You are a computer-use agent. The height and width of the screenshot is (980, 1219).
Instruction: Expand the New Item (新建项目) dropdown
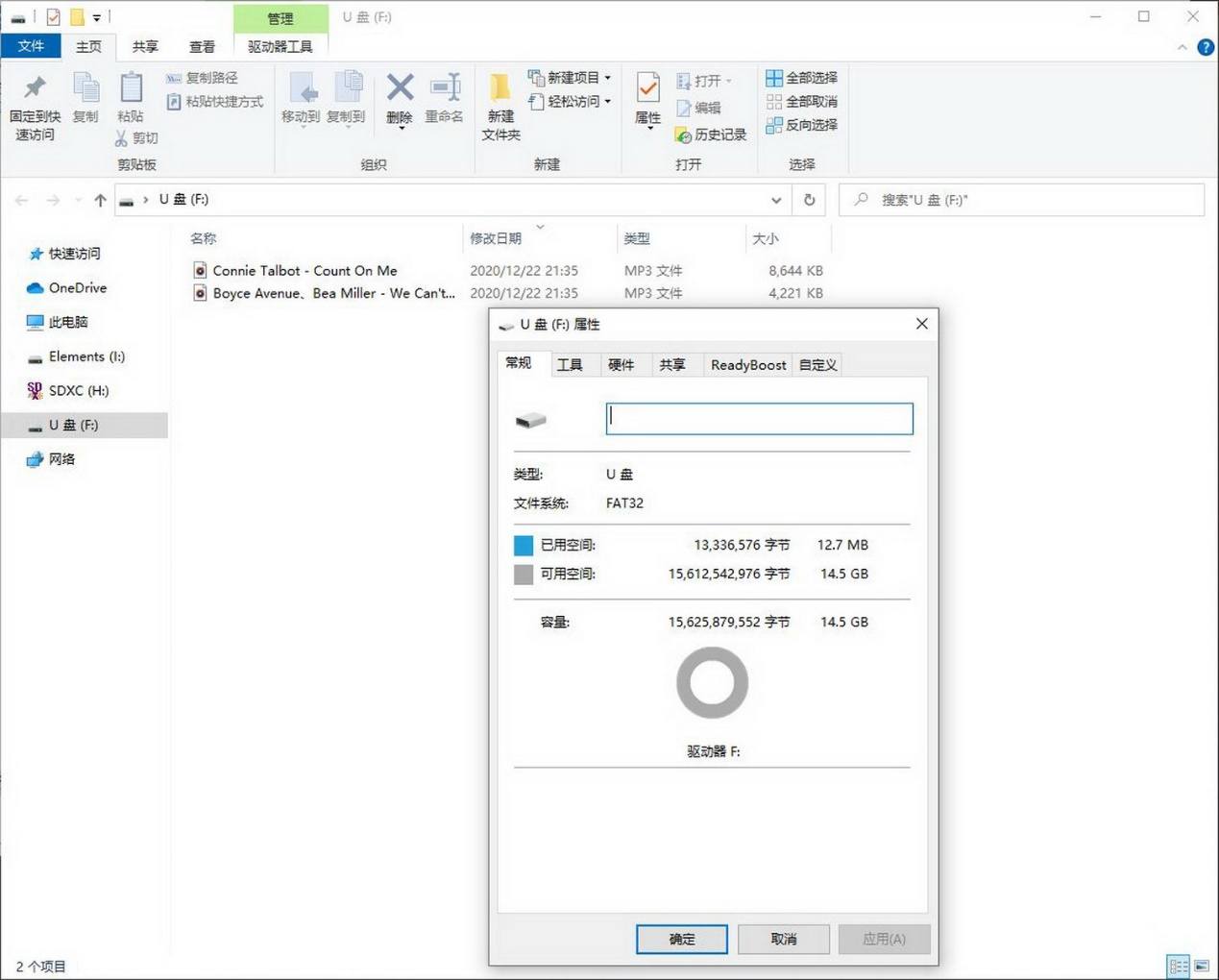(607, 78)
